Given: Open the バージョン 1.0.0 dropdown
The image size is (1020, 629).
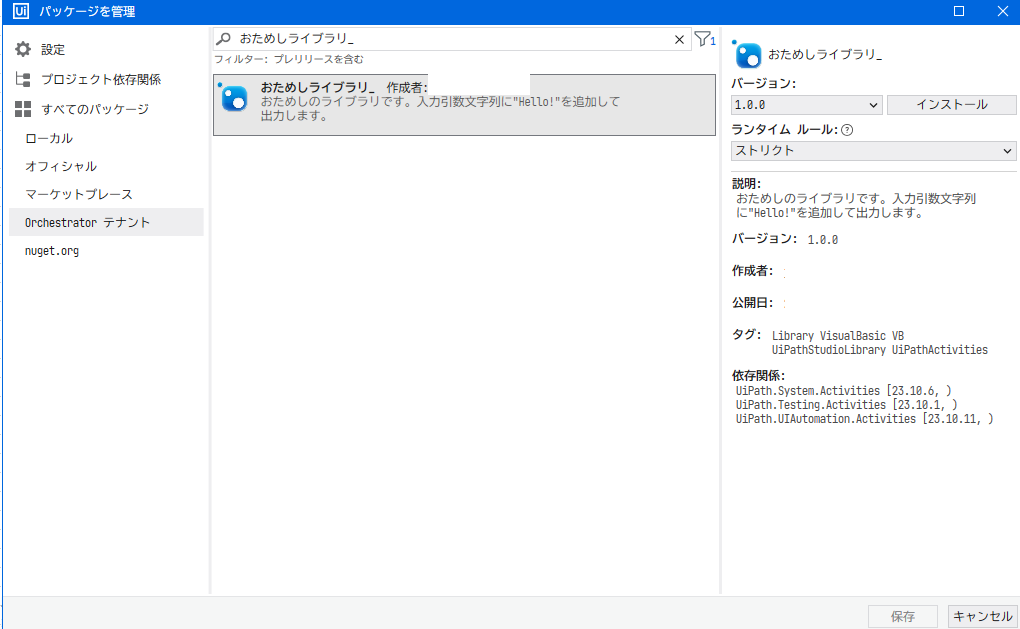Looking at the screenshot, I should tap(807, 105).
